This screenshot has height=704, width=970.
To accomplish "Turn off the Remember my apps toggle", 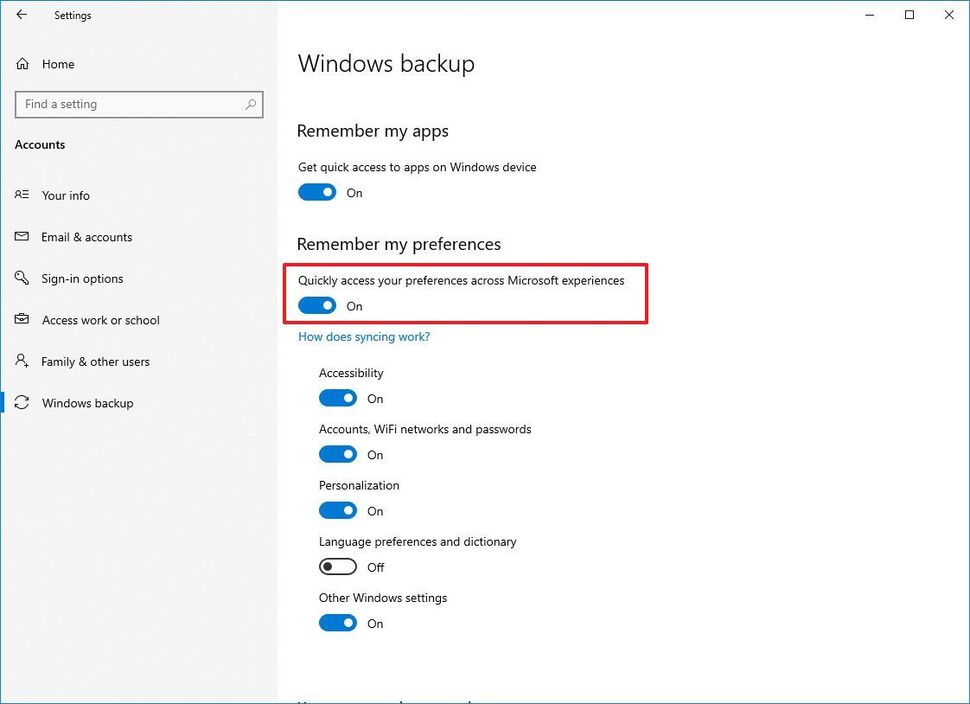I will pos(317,193).
